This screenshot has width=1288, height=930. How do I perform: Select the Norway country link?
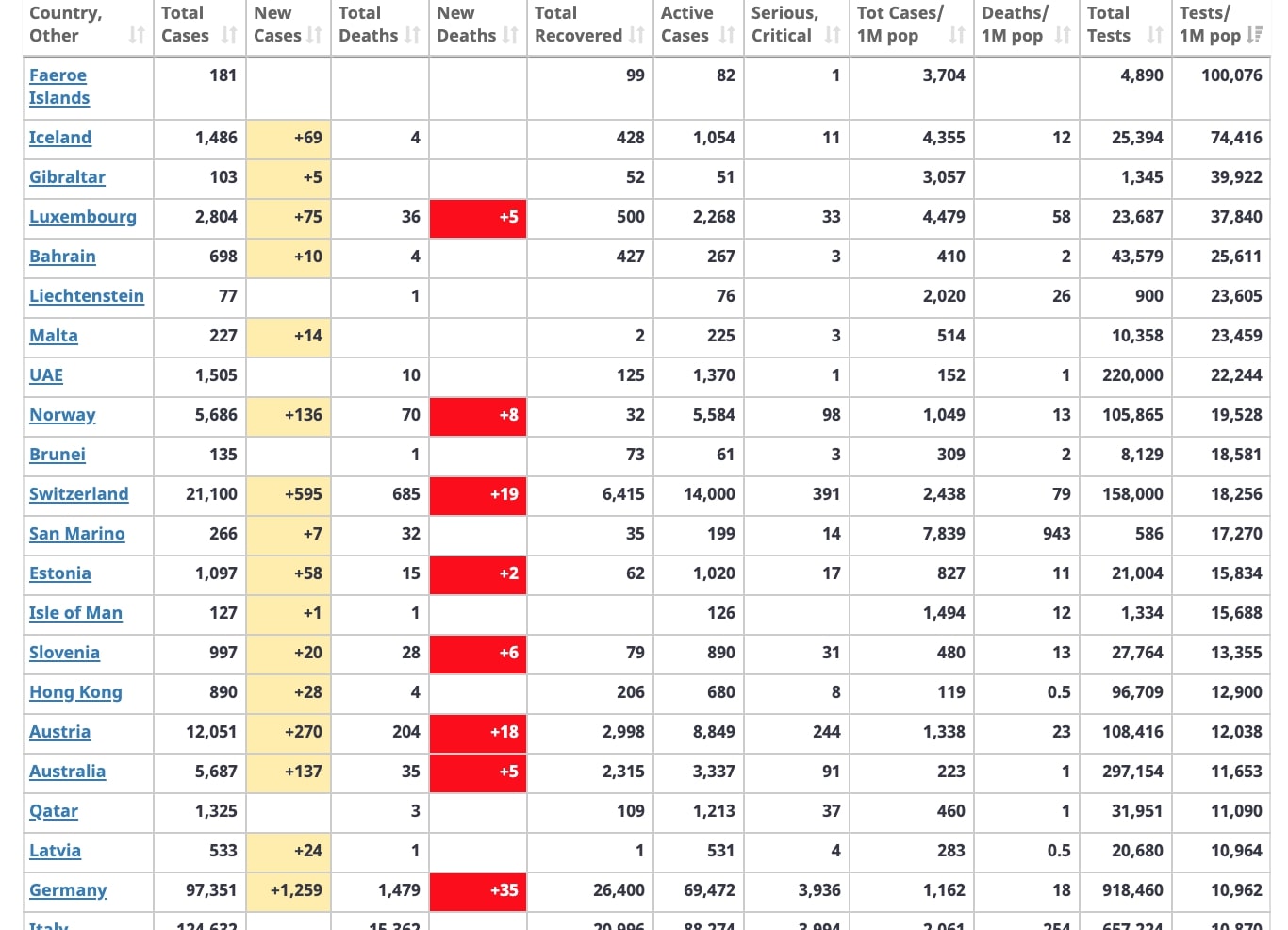62,415
